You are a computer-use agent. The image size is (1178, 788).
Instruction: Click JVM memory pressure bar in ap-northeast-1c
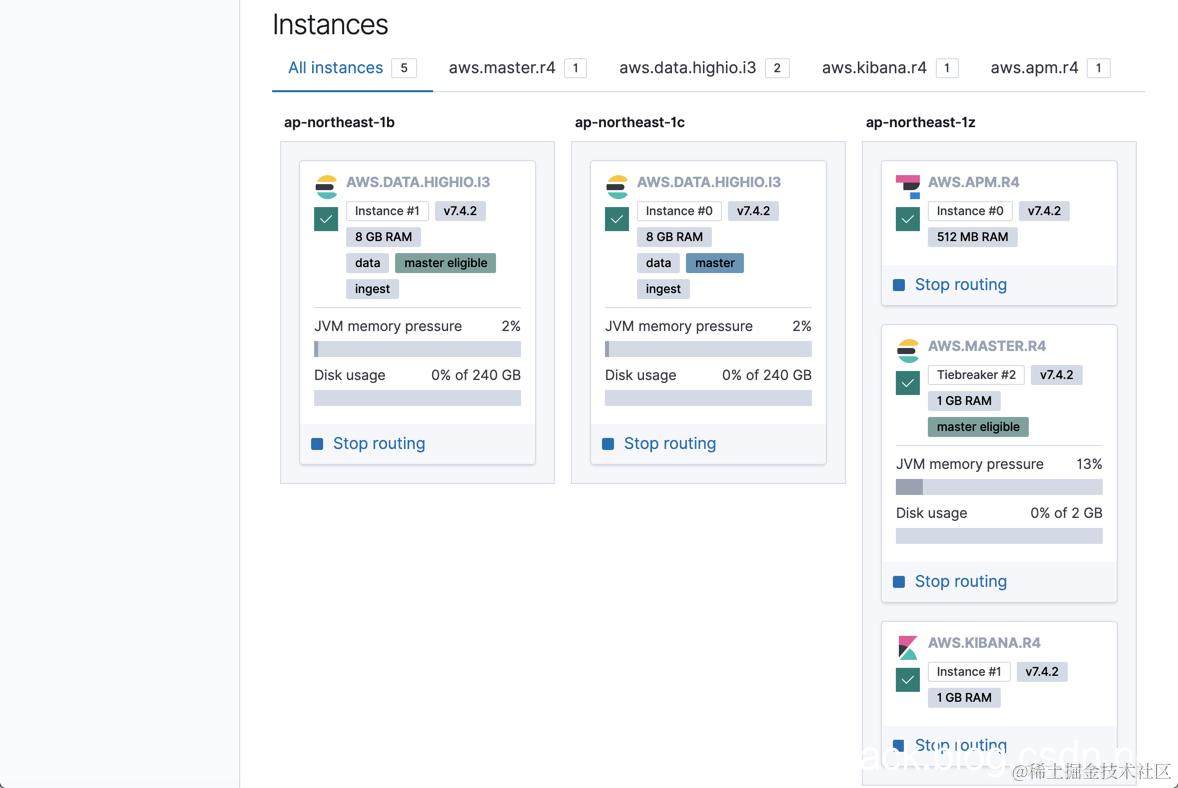pyautogui.click(x=708, y=349)
